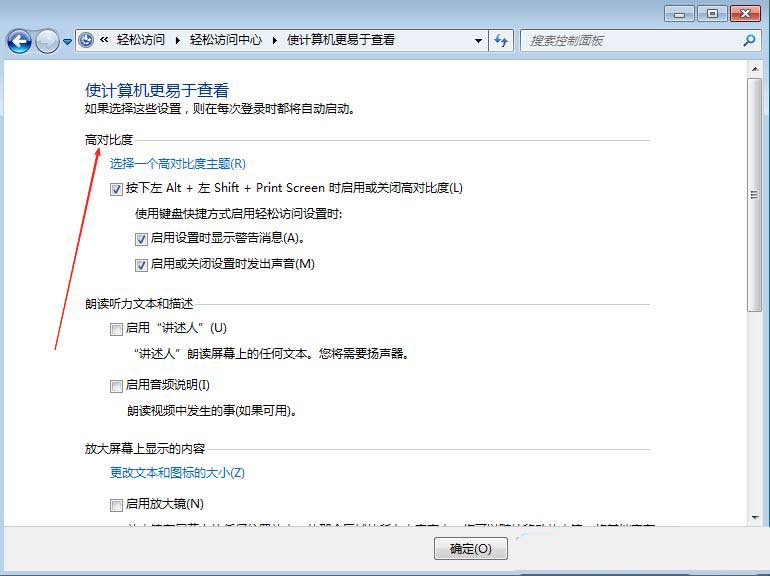Open 选择一个高对比度主题 link

(x=177, y=164)
